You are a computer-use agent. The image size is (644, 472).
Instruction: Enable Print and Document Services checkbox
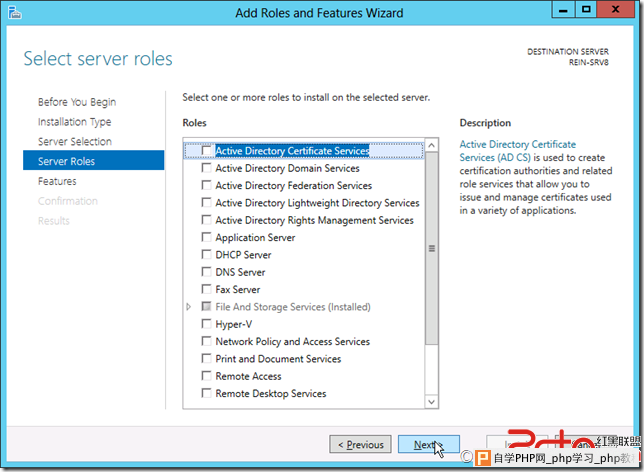207,359
